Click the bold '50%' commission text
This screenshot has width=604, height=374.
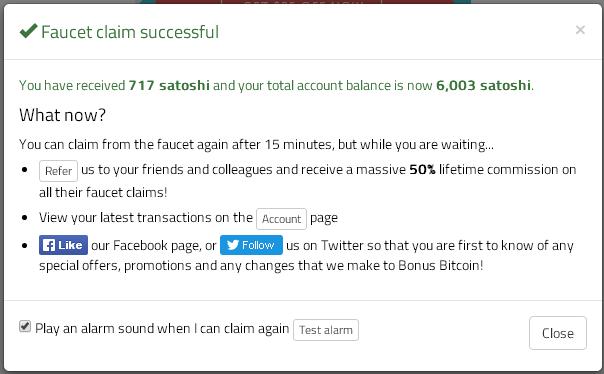(422, 169)
